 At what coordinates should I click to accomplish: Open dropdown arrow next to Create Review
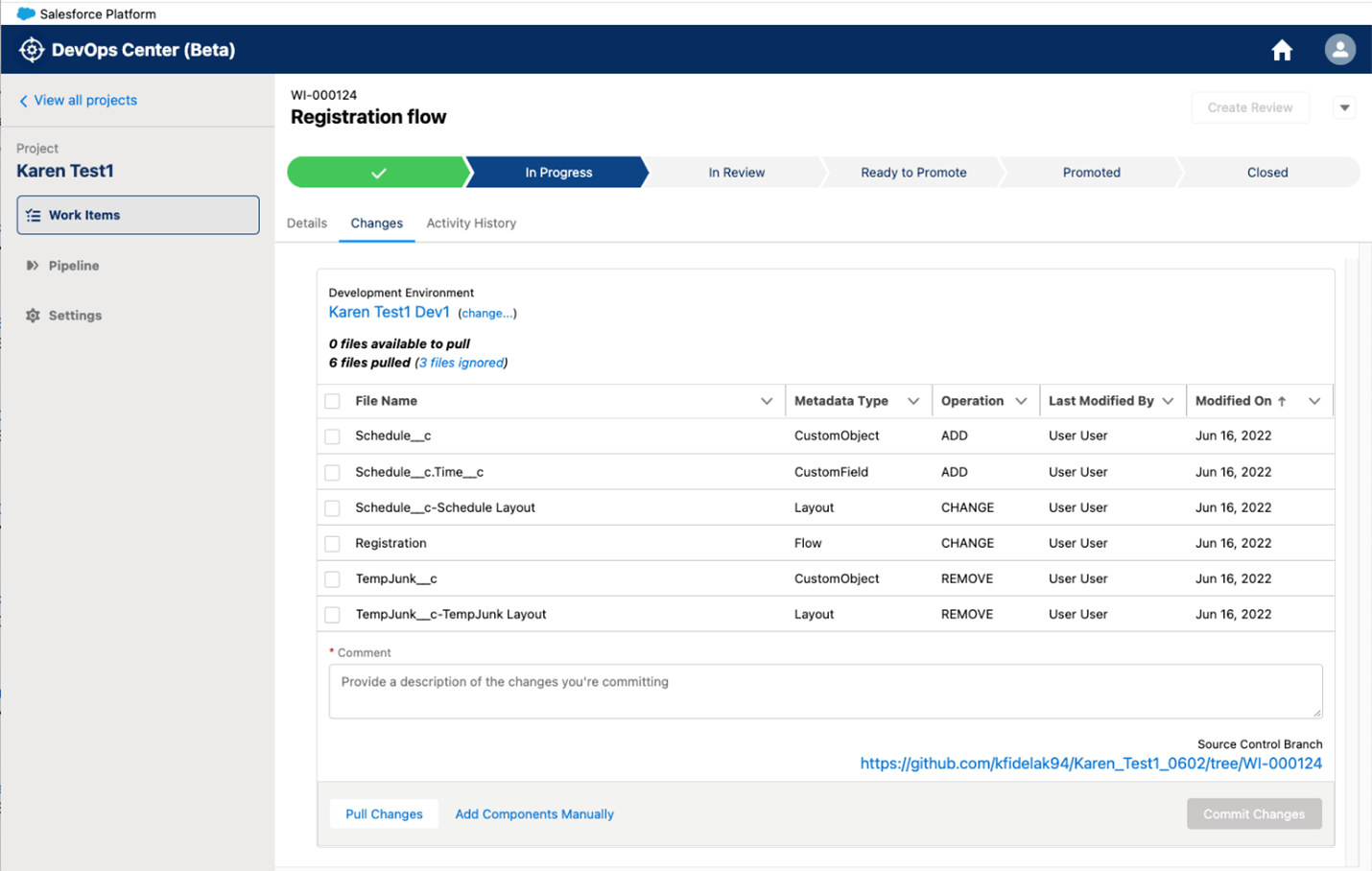click(x=1344, y=107)
